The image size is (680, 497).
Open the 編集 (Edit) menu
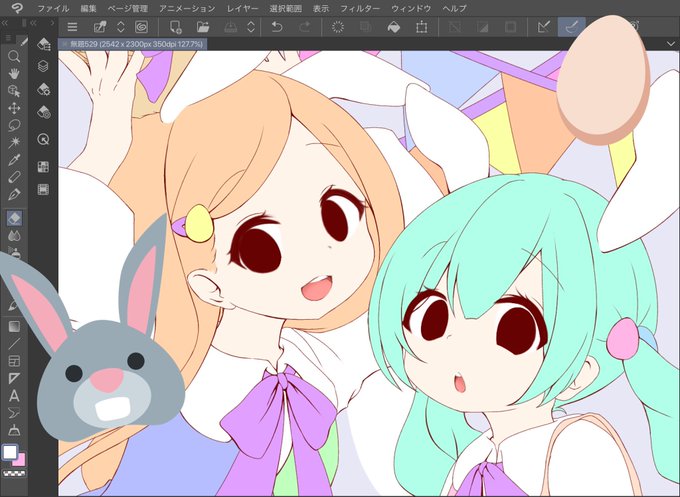88,8
